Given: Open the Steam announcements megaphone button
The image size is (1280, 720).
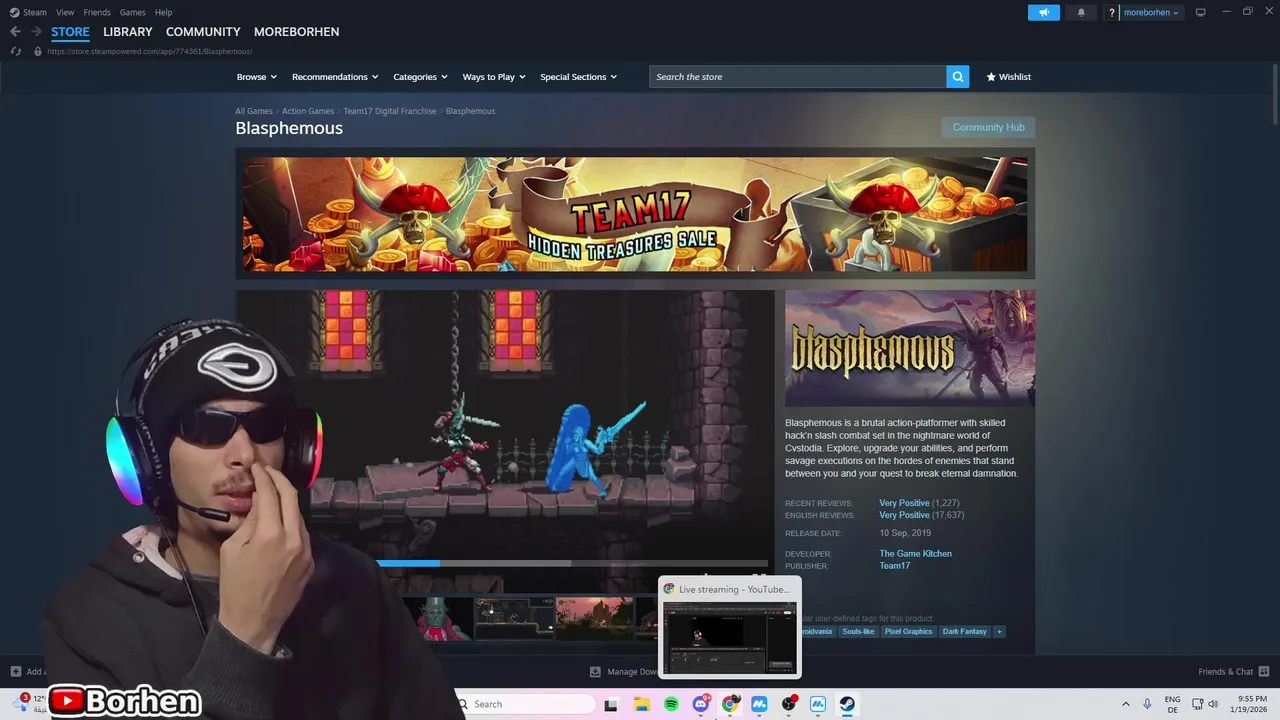Looking at the screenshot, I should [x=1043, y=12].
